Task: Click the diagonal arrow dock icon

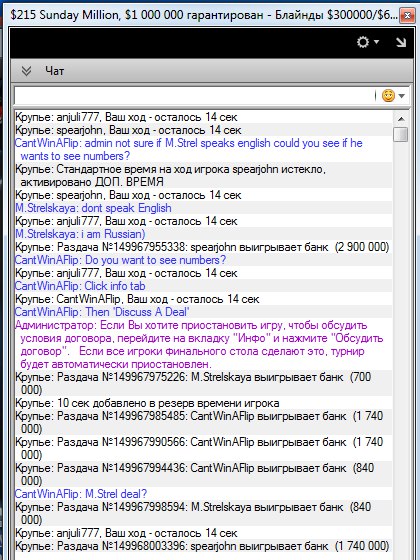Action: [401, 42]
